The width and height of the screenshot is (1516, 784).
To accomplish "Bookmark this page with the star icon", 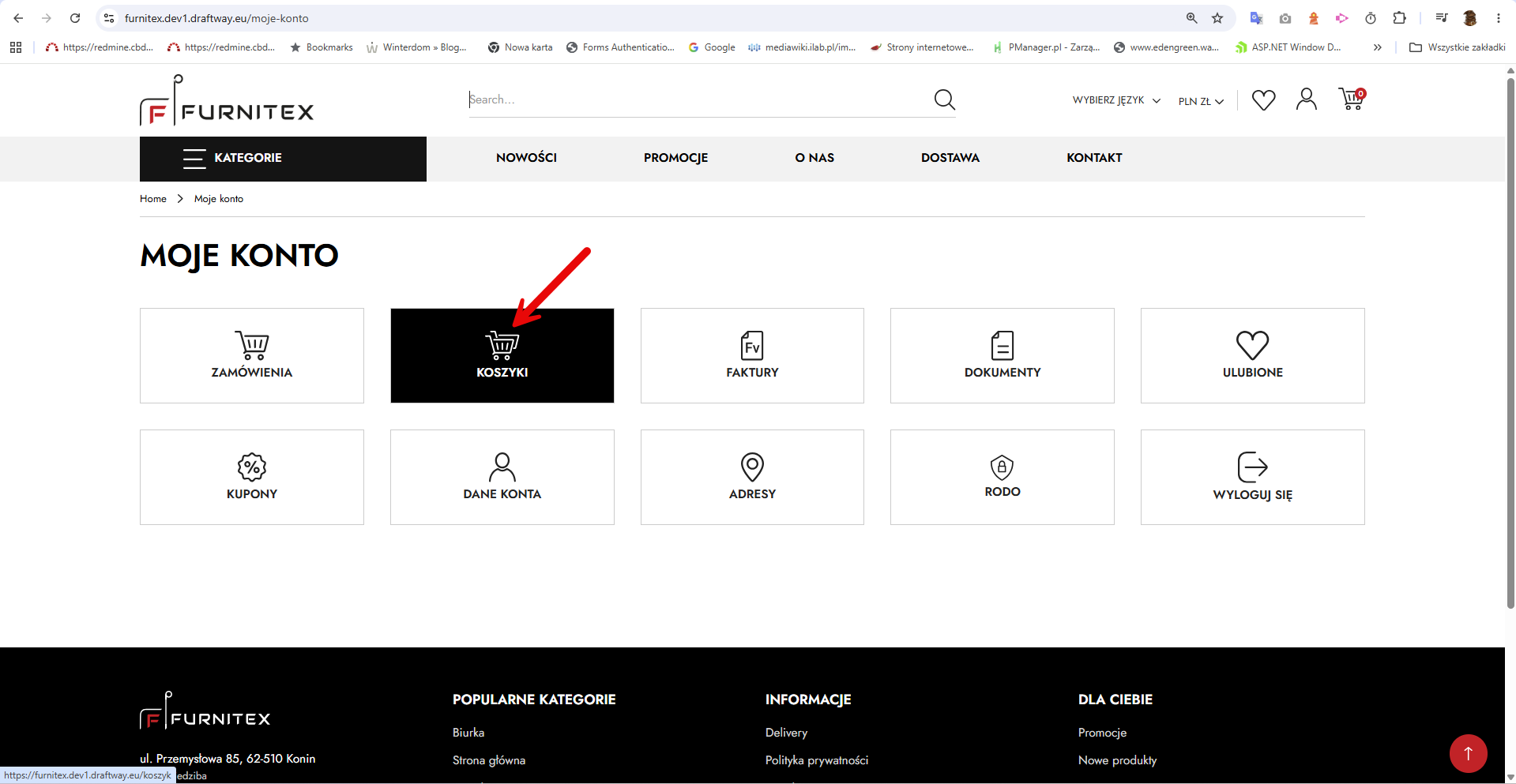I will pos(1217,18).
